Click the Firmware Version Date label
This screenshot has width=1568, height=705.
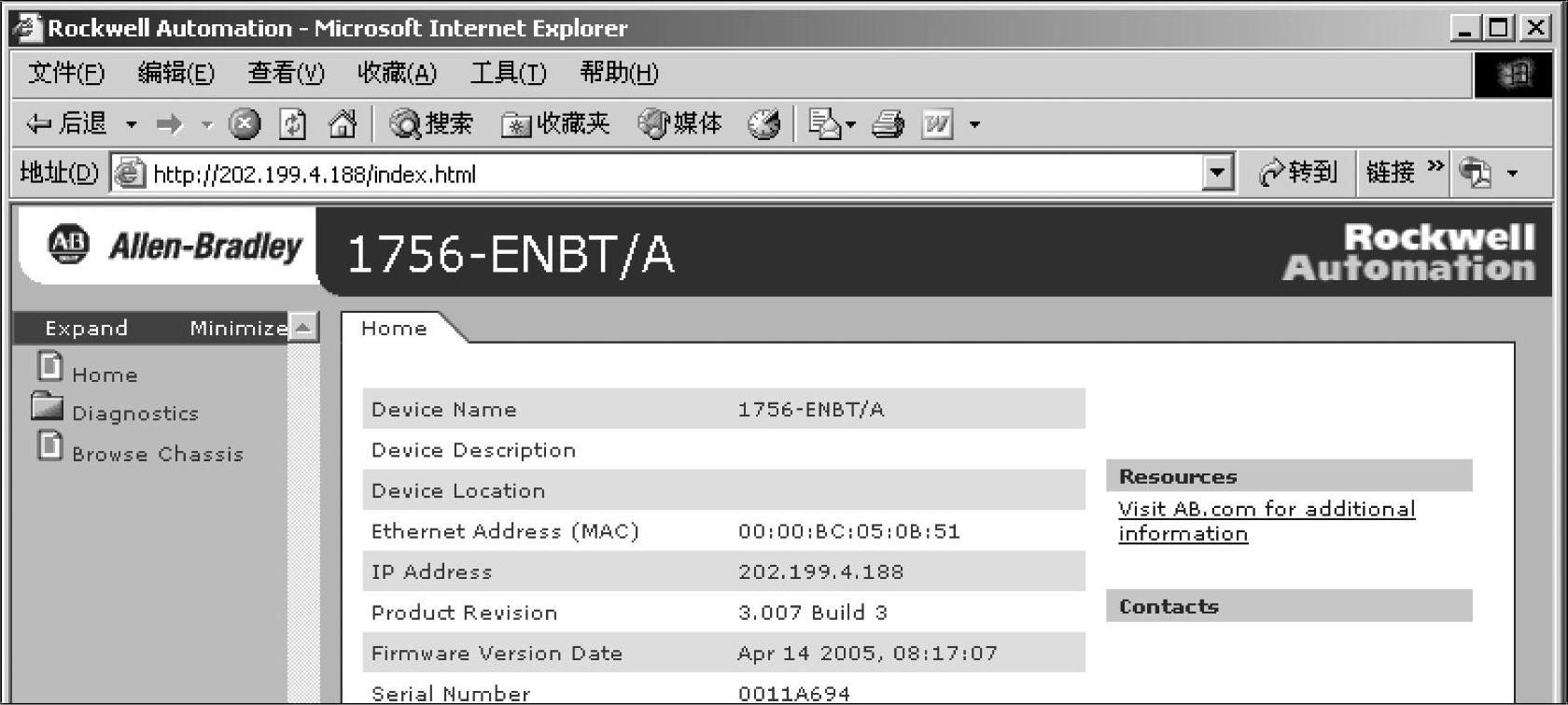point(497,653)
